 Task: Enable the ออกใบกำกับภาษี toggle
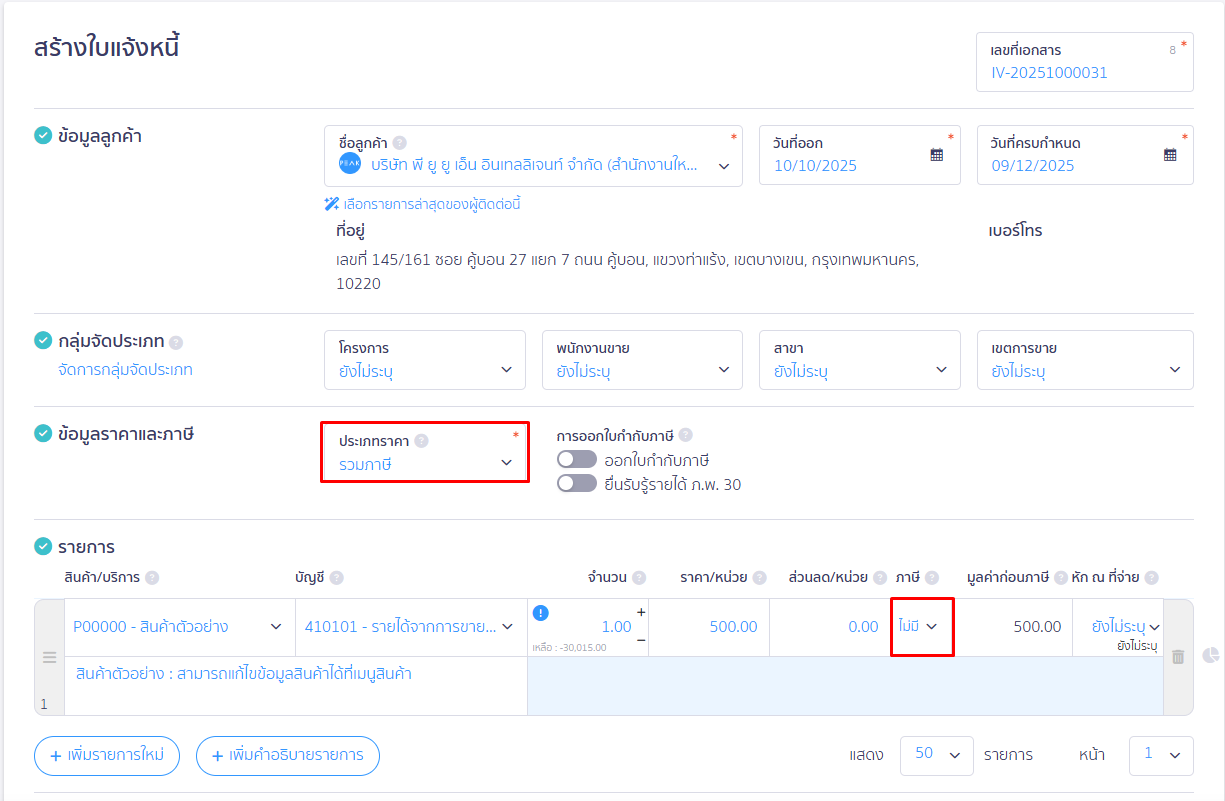pos(576,459)
